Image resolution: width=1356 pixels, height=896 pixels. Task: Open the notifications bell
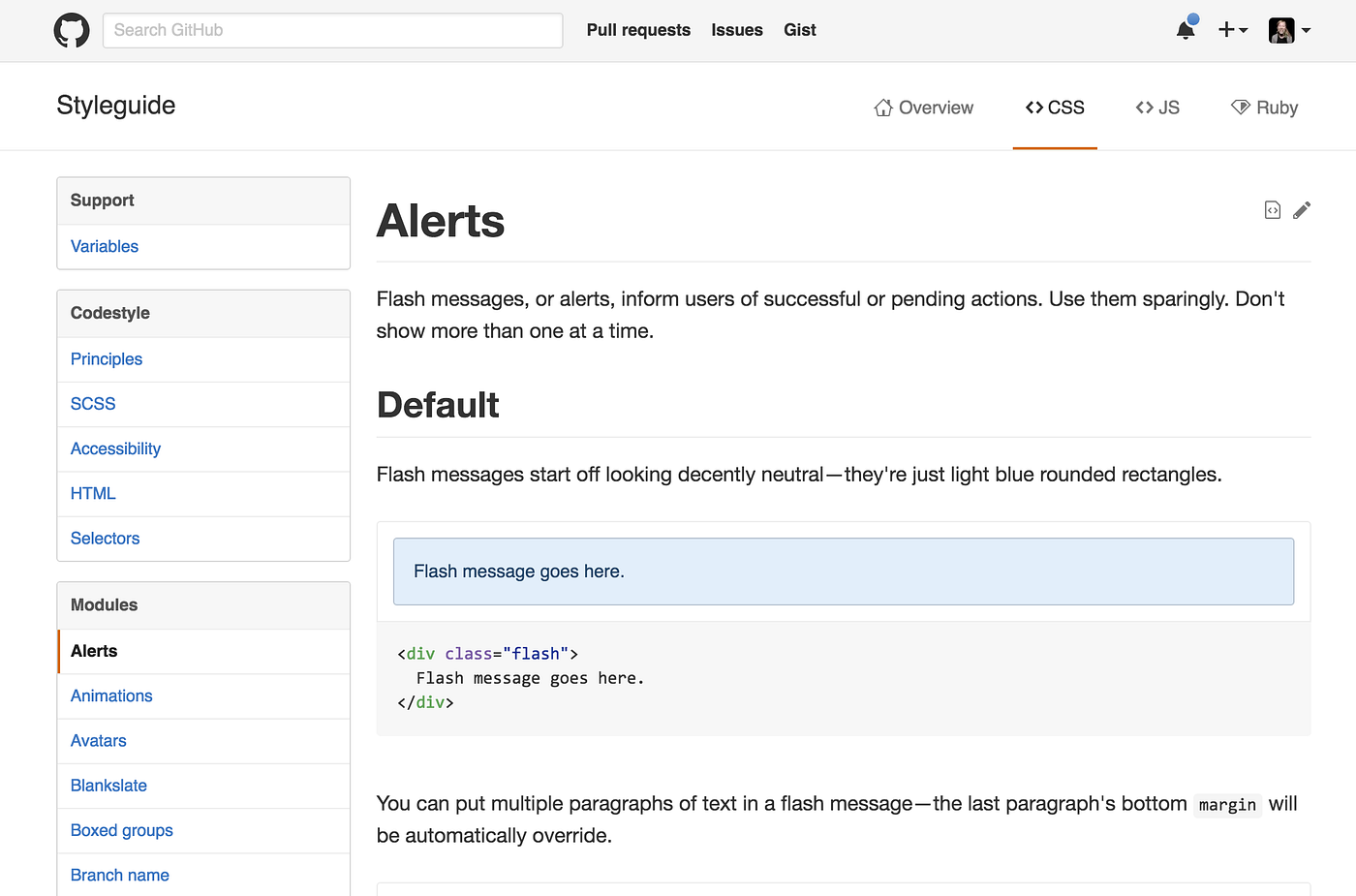pyautogui.click(x=1186, y=29)
